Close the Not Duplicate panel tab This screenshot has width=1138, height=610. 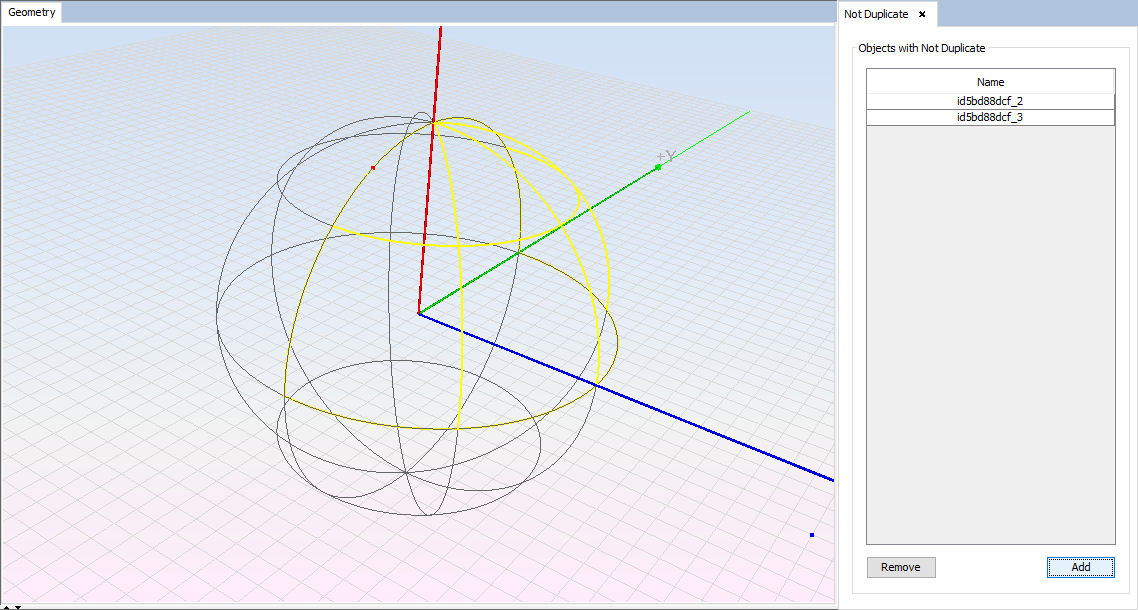[922, 14]
